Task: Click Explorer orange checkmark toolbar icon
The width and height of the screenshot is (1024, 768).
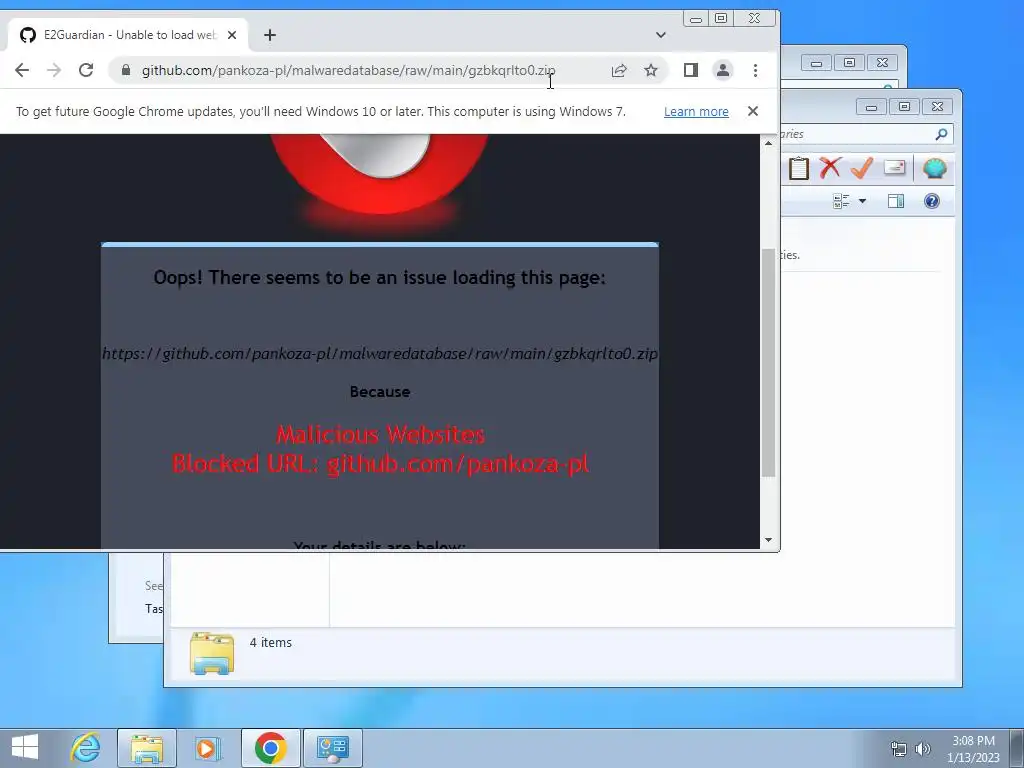Action: [862, 168]
